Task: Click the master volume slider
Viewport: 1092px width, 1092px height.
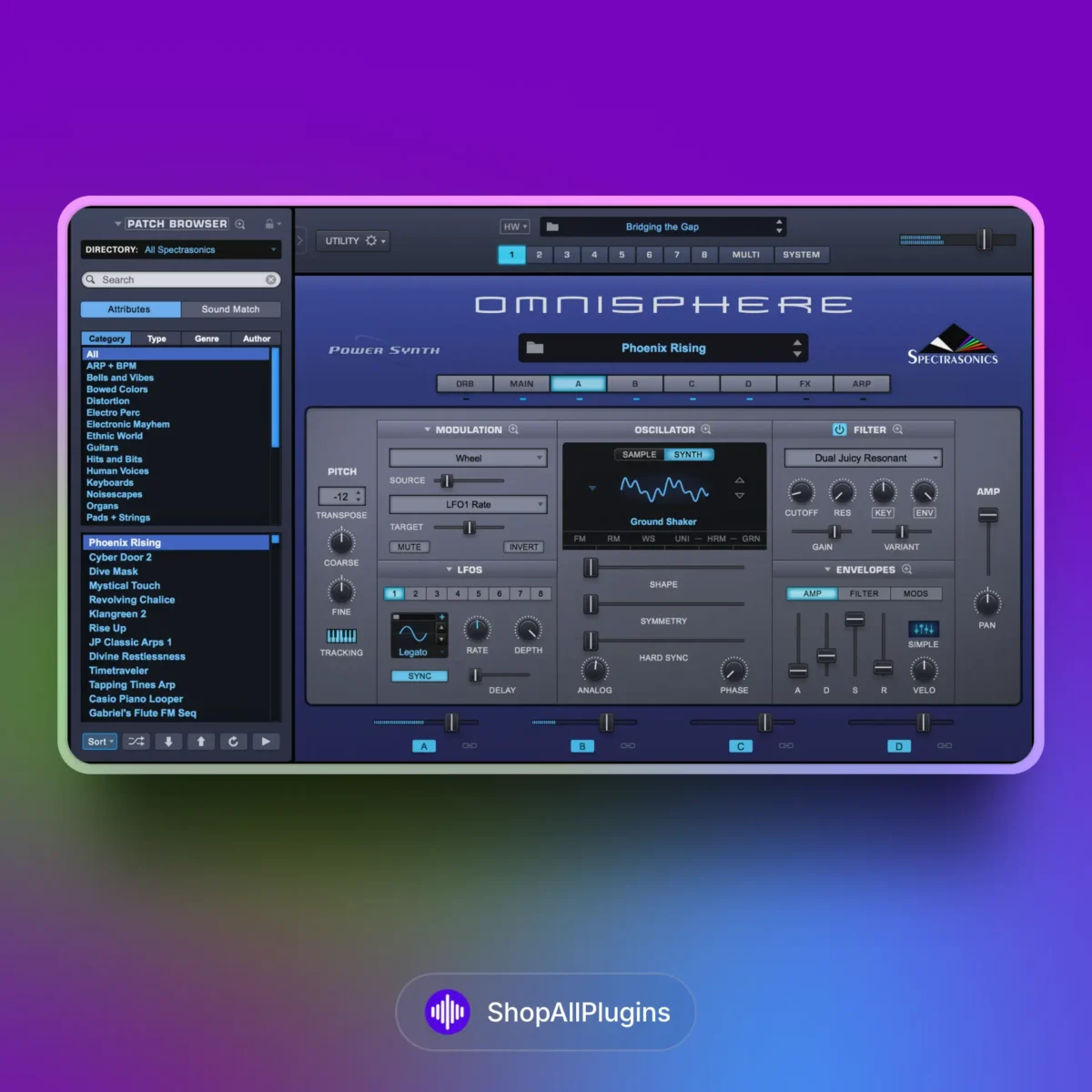Action: click(x=957, y=239)
